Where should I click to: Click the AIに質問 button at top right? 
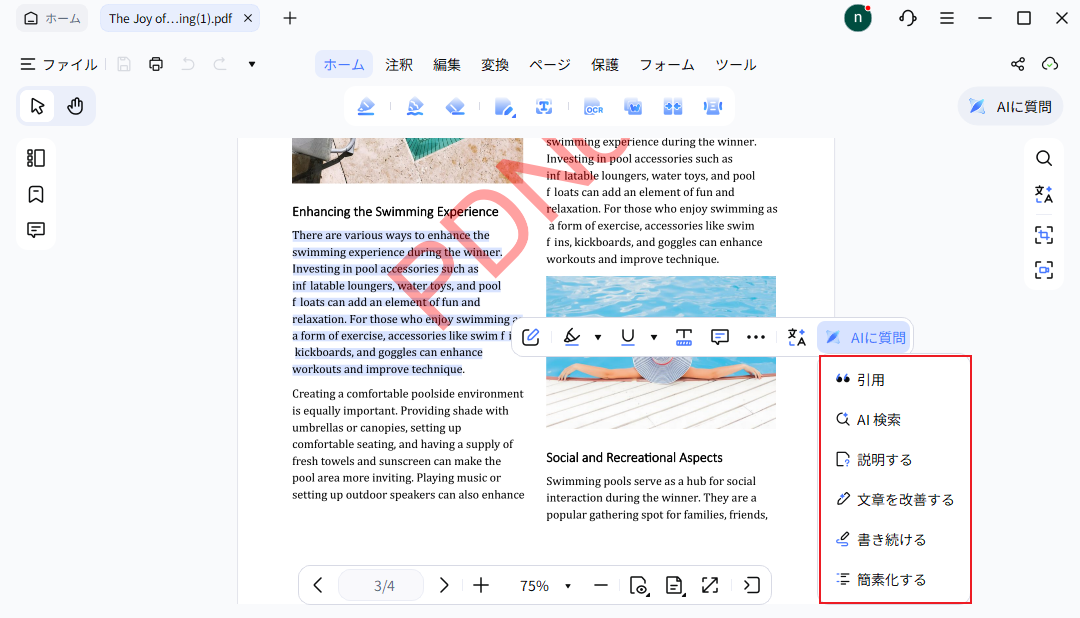1010,106
